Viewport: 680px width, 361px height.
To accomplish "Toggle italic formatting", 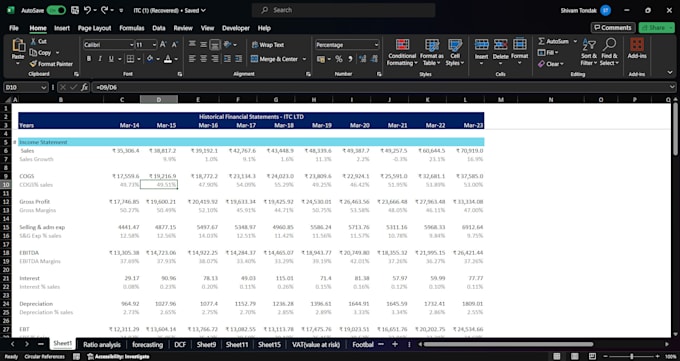I will 100,59.
